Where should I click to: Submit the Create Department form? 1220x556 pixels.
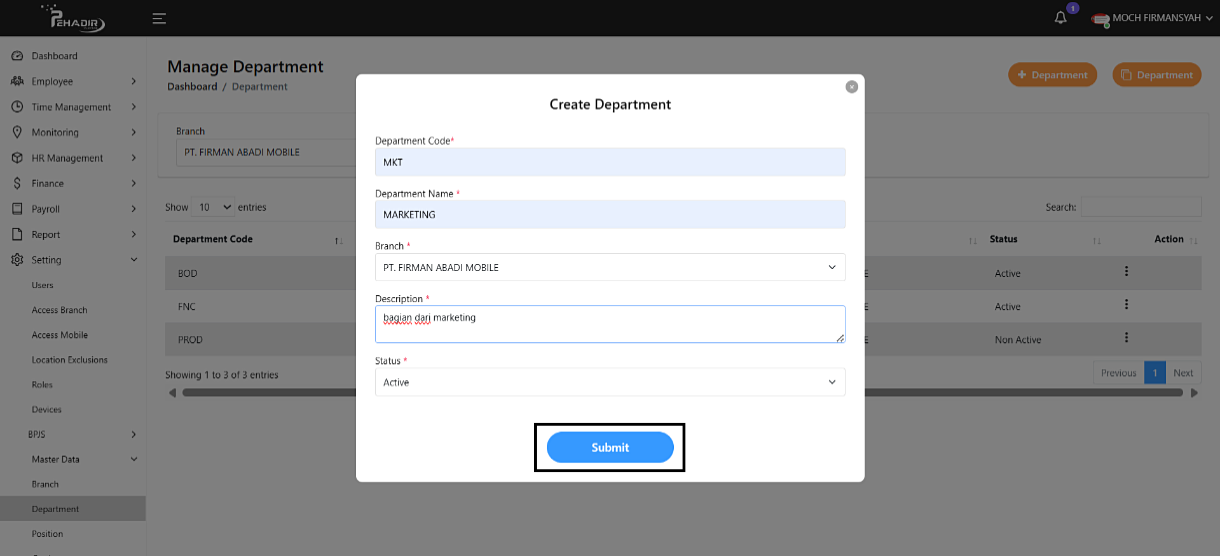[610, 447]
